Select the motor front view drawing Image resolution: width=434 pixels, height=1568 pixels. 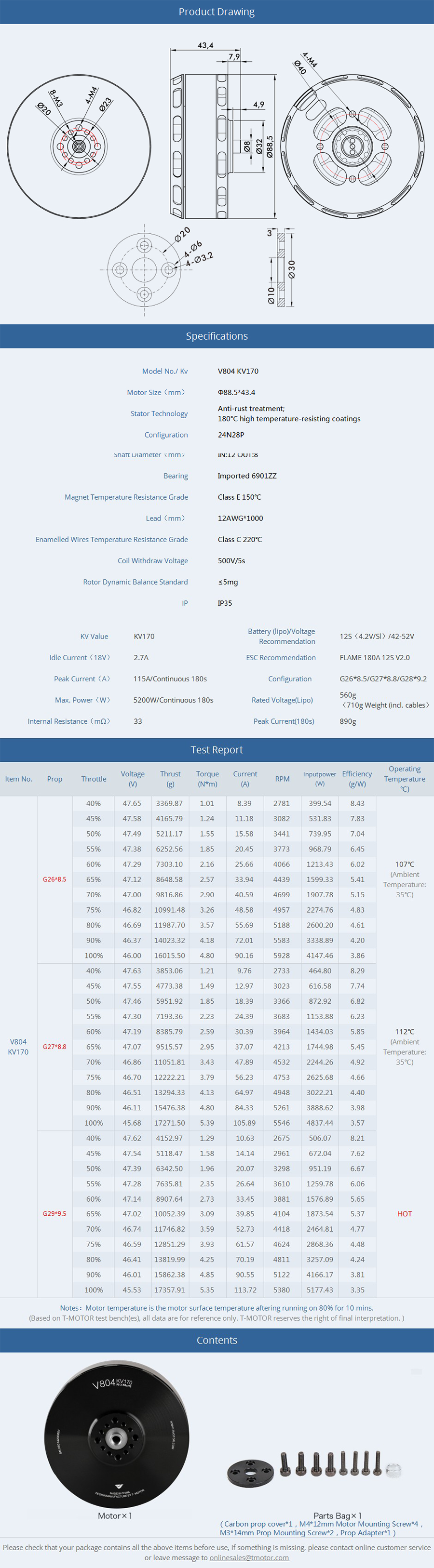79,146
